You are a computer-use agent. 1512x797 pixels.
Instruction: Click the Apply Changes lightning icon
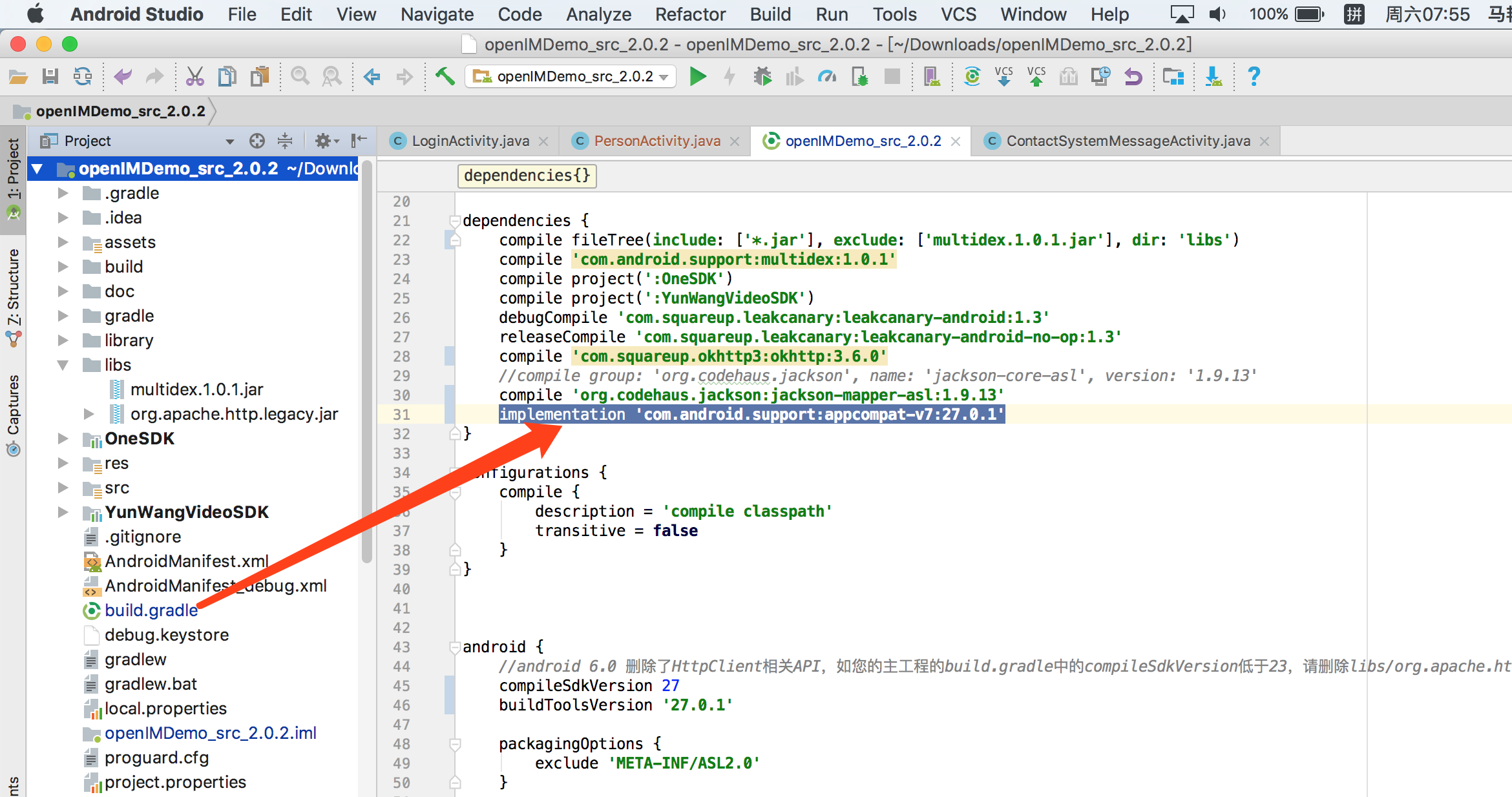pos(730,77)
